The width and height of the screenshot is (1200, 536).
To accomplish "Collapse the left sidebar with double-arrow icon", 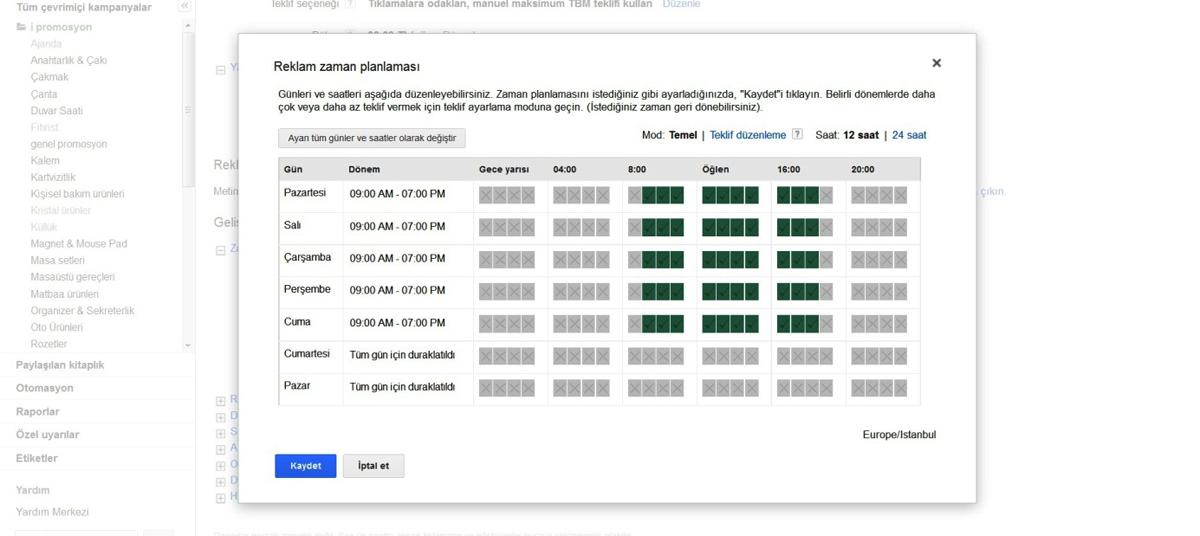I will click(x=184, y=6).
